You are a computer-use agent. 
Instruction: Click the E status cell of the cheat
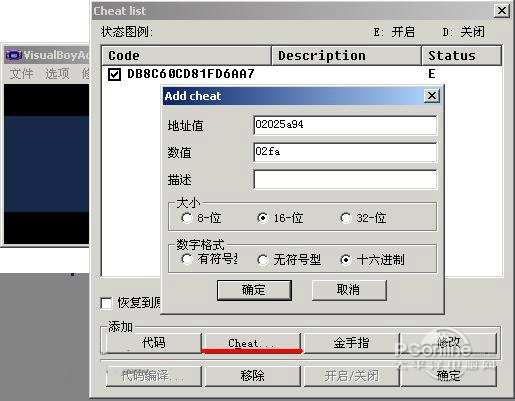click(x=432, y=74)
